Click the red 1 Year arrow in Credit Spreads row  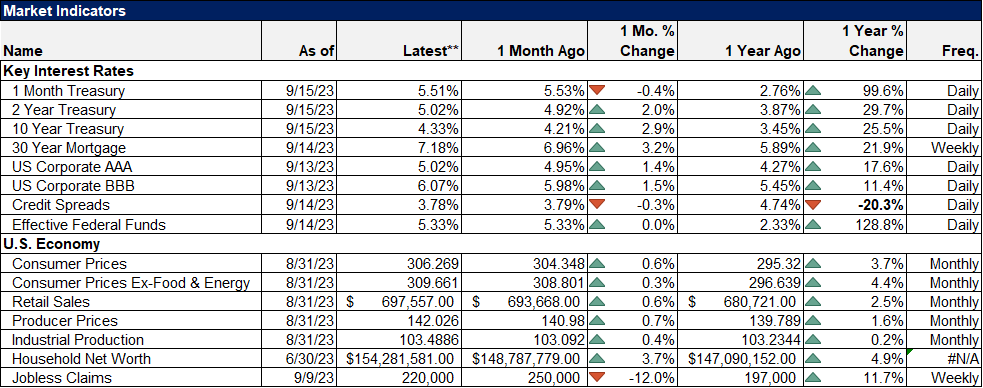click(813, 206)
